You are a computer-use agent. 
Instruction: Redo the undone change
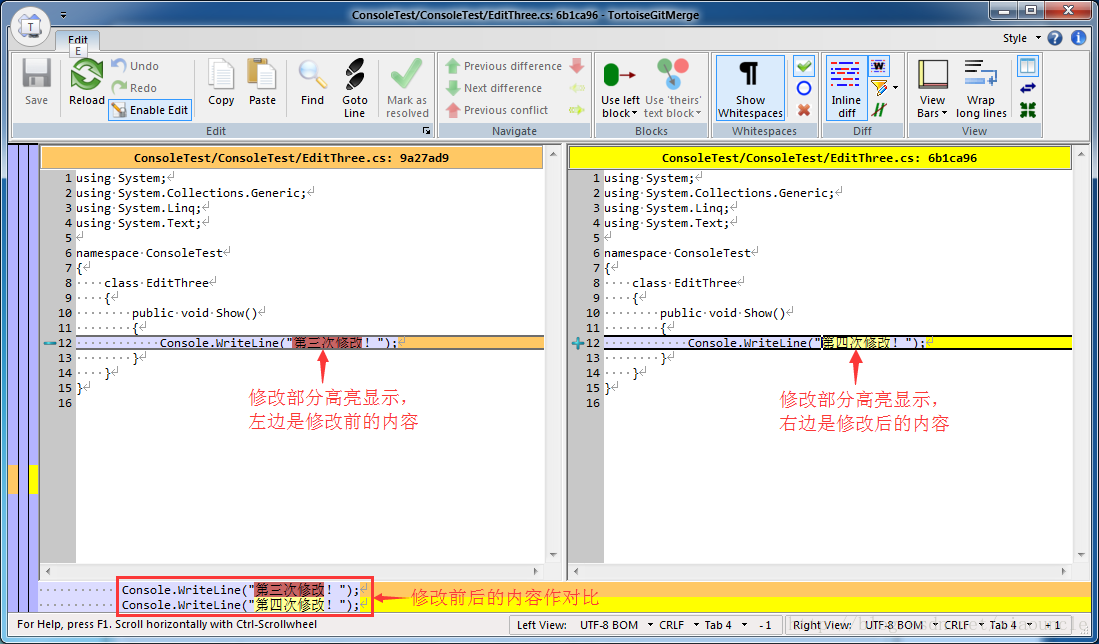(x=135, y=88)
